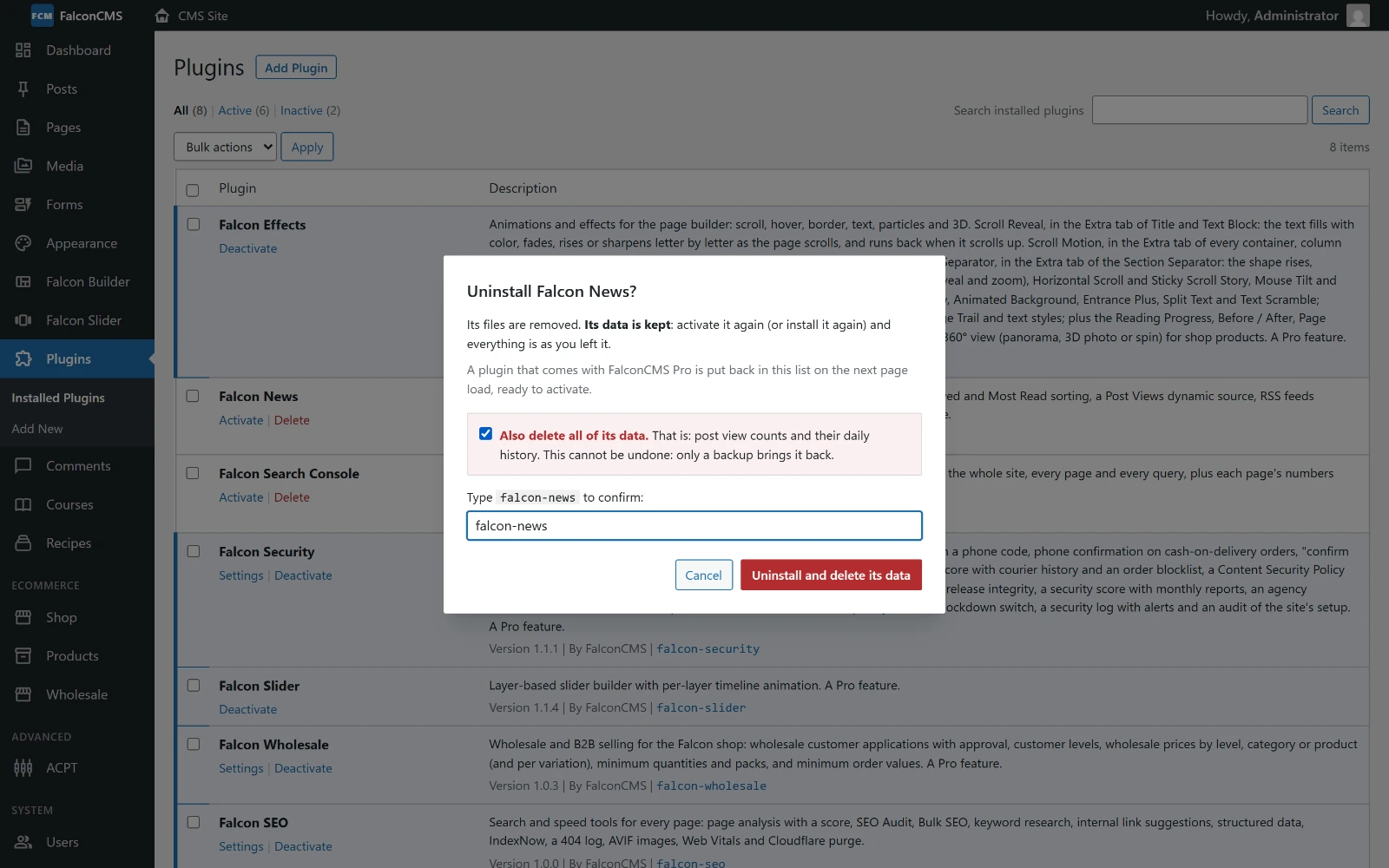Click the Comments bubble icon
This screenshot has width=1389, height=868.
pos(23,466)
